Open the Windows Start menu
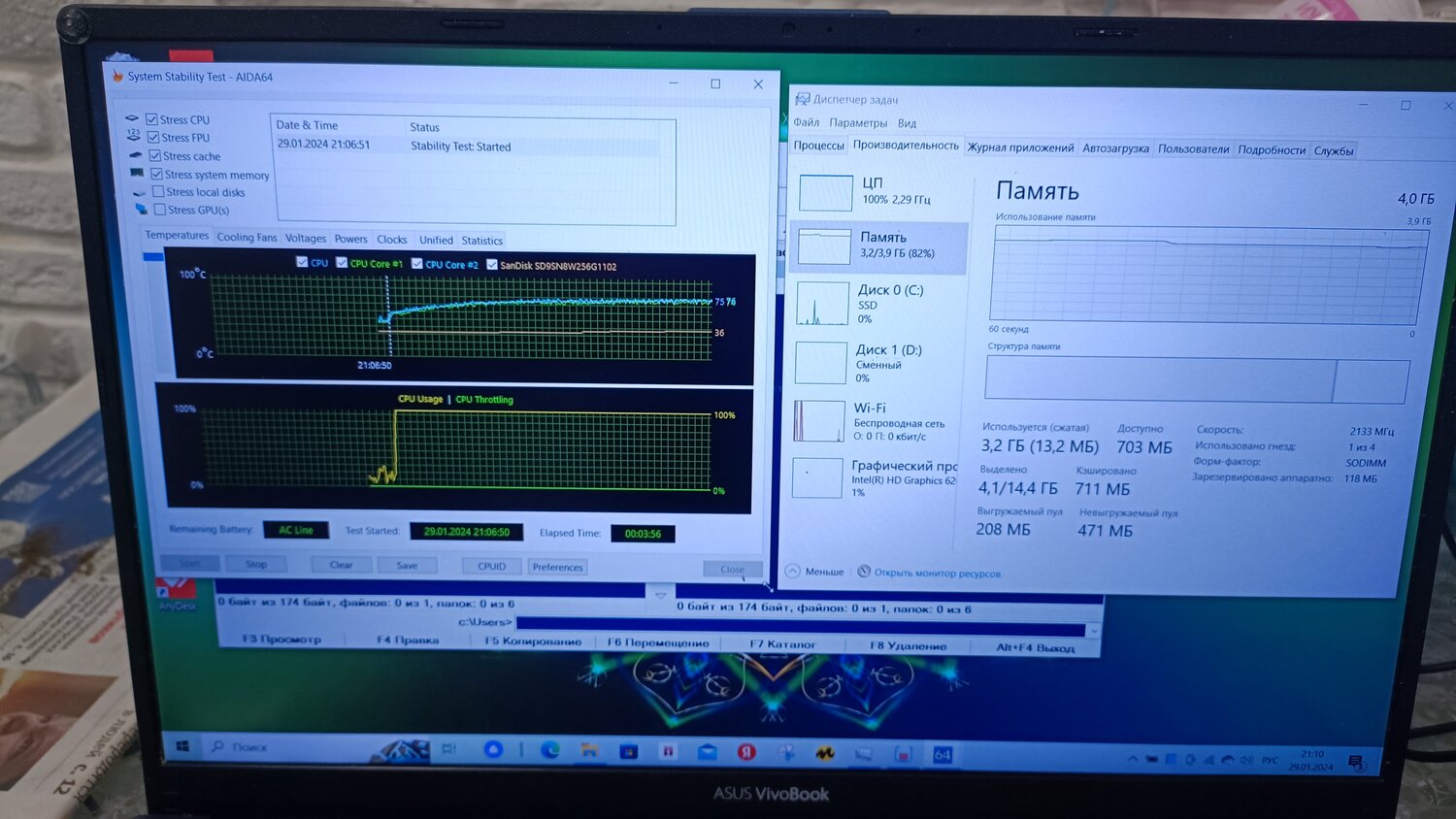 182,746
